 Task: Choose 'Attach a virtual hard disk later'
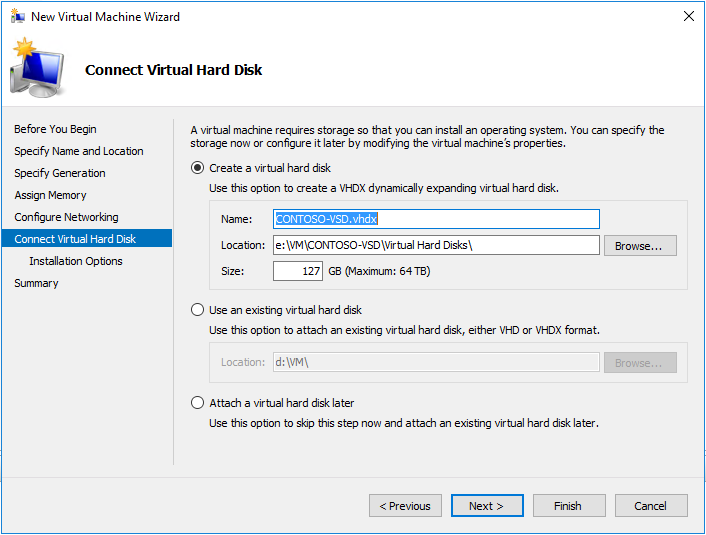pyautogui.click(x=198, y=403)
